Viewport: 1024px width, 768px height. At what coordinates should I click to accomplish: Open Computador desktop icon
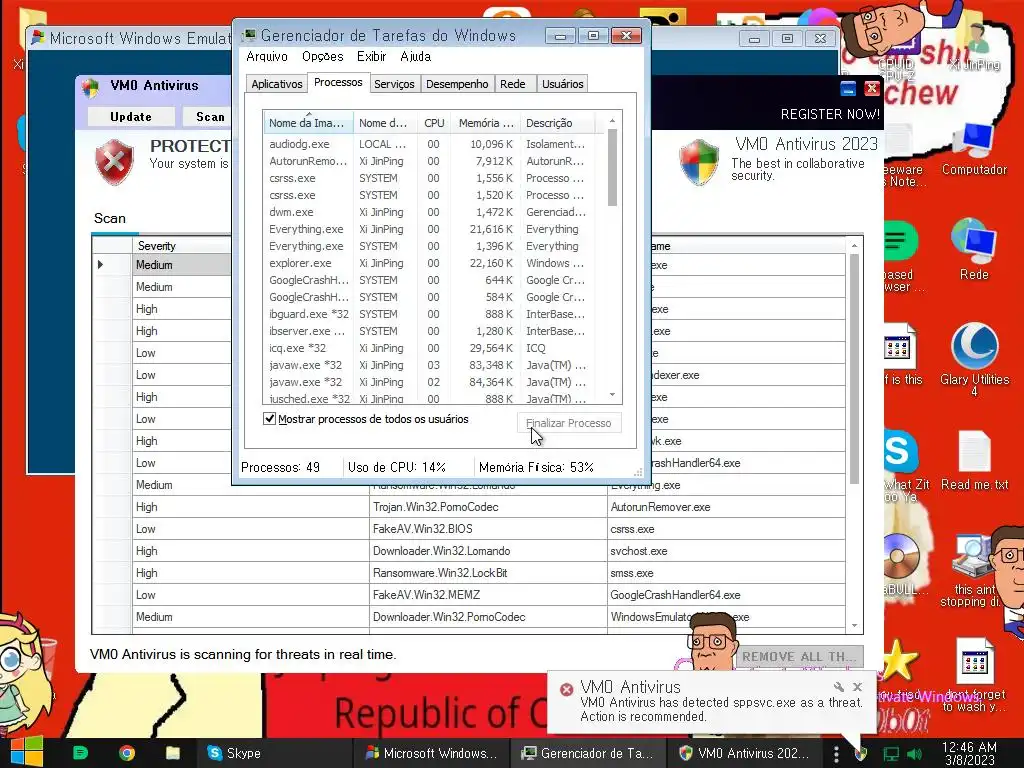click(974, 149)
